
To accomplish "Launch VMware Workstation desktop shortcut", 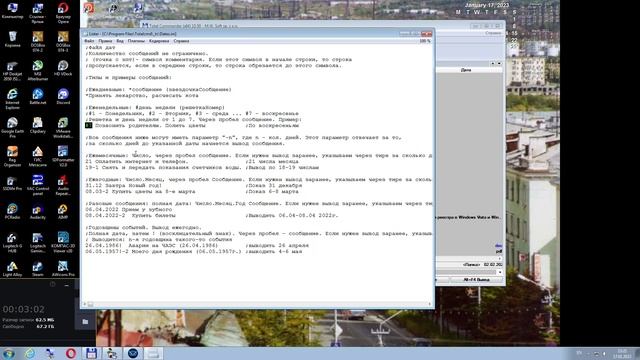I will (63, 127).
